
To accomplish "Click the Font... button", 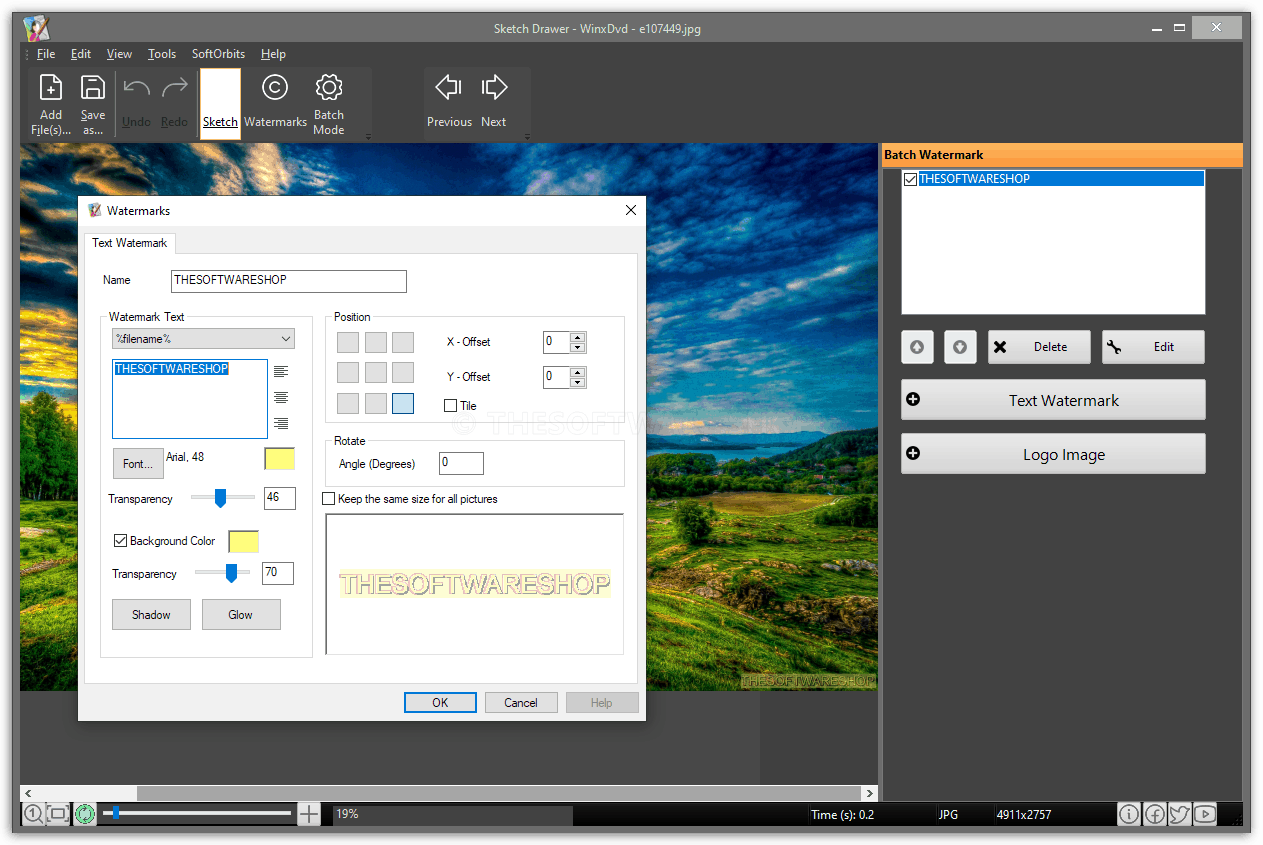I will coord(138,463).
